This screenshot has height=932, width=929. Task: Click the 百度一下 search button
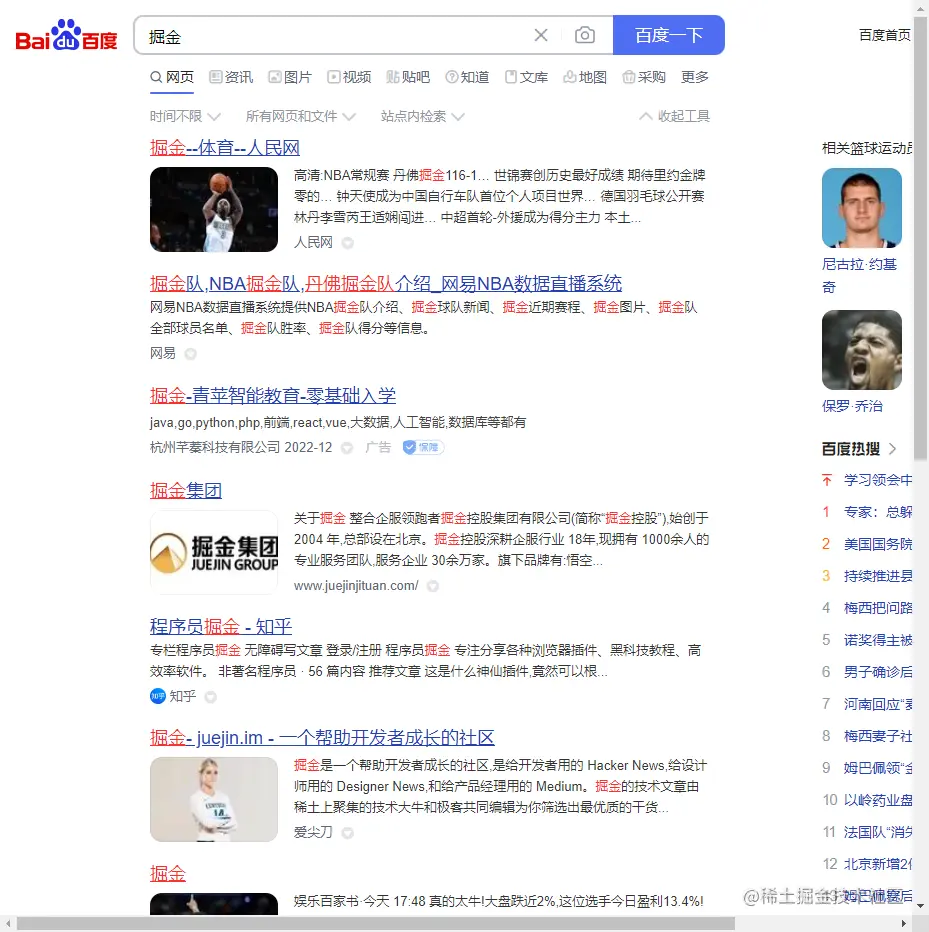669,36
